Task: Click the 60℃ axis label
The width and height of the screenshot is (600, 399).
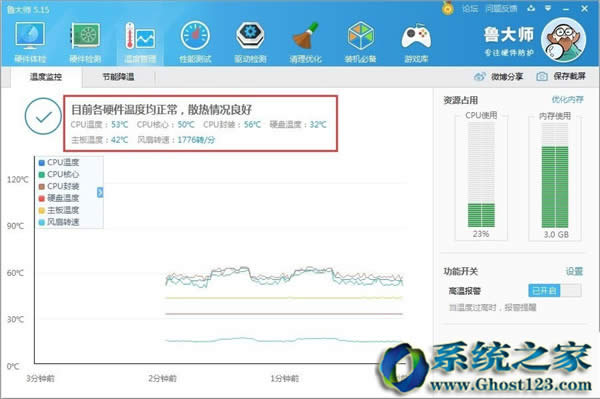Action: [x=15, y=273]
